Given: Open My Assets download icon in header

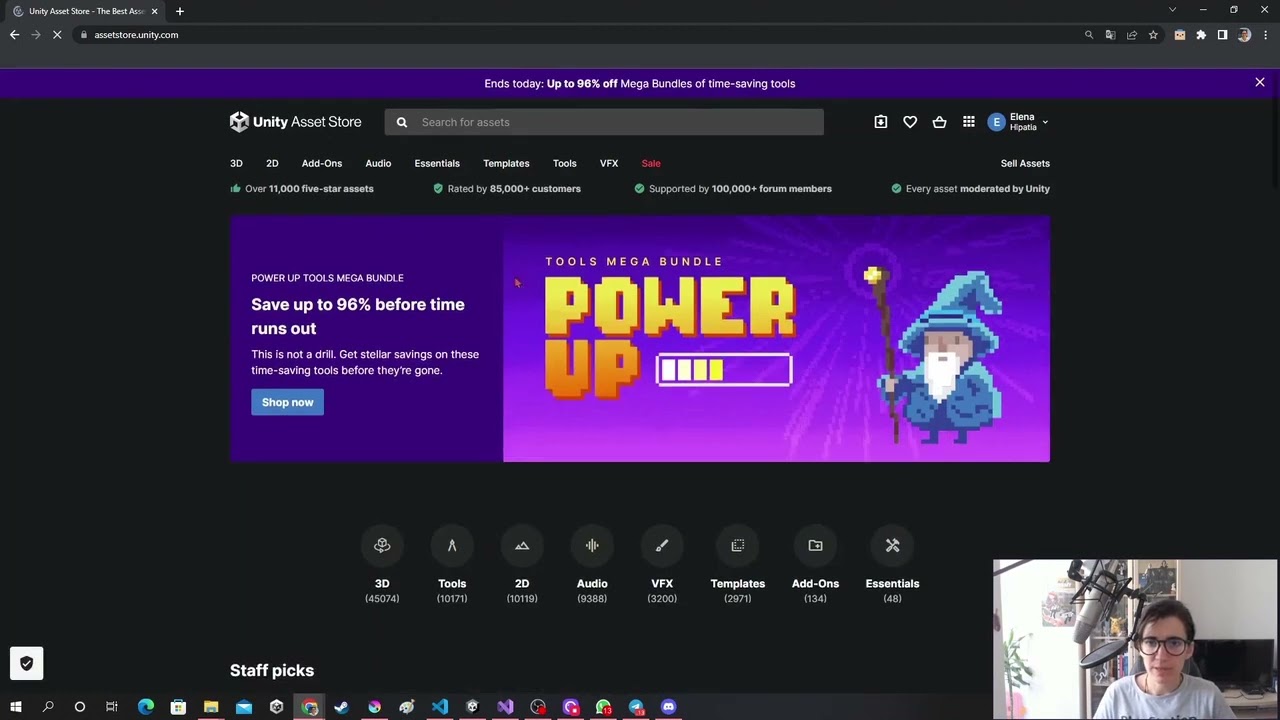Looking at the screenshot, I should (880, 122).
